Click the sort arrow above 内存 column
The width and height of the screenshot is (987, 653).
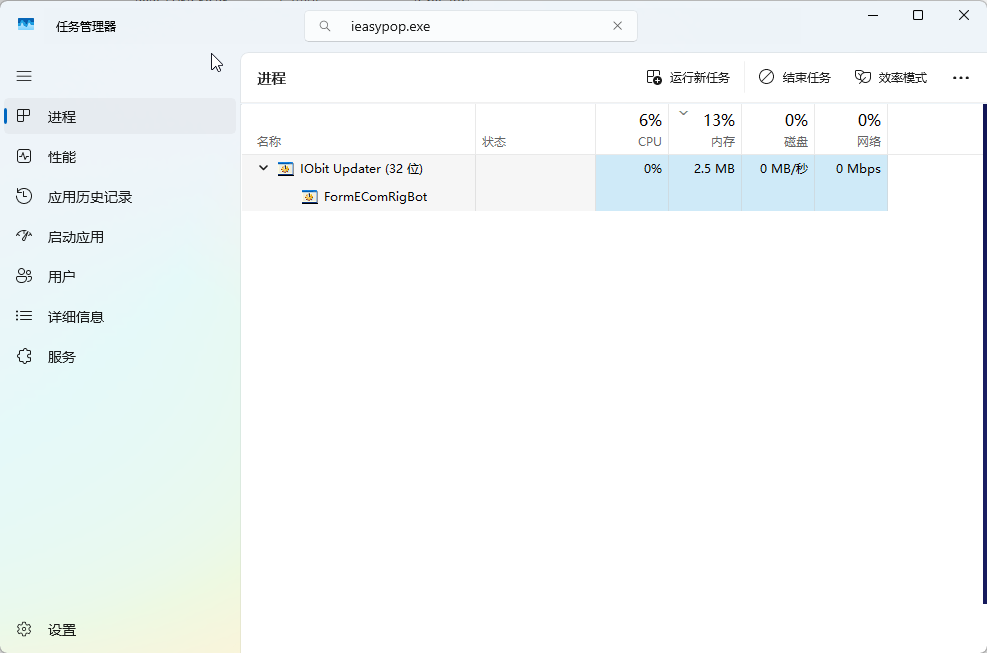(684, 113)
